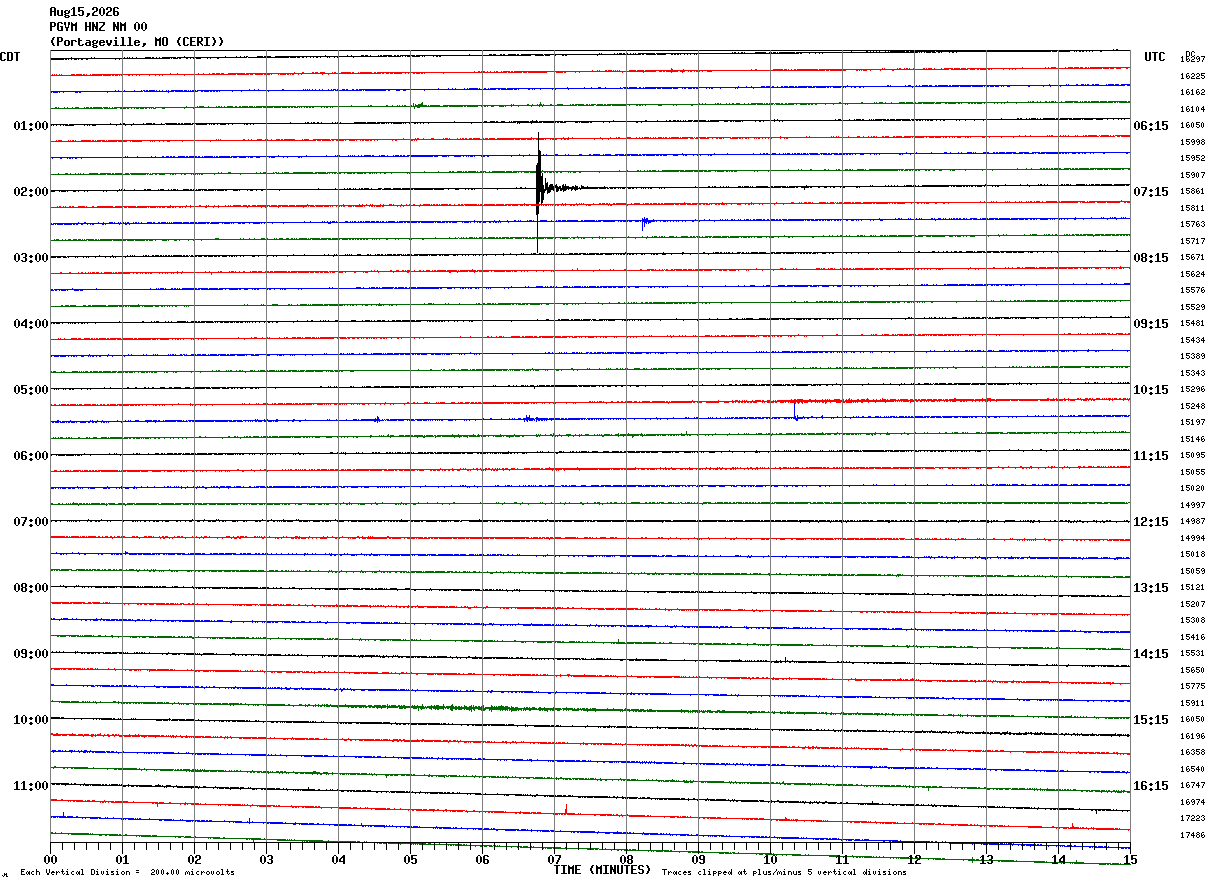
Task: Click the small blue event after the quake
Action: click(645, 223)
